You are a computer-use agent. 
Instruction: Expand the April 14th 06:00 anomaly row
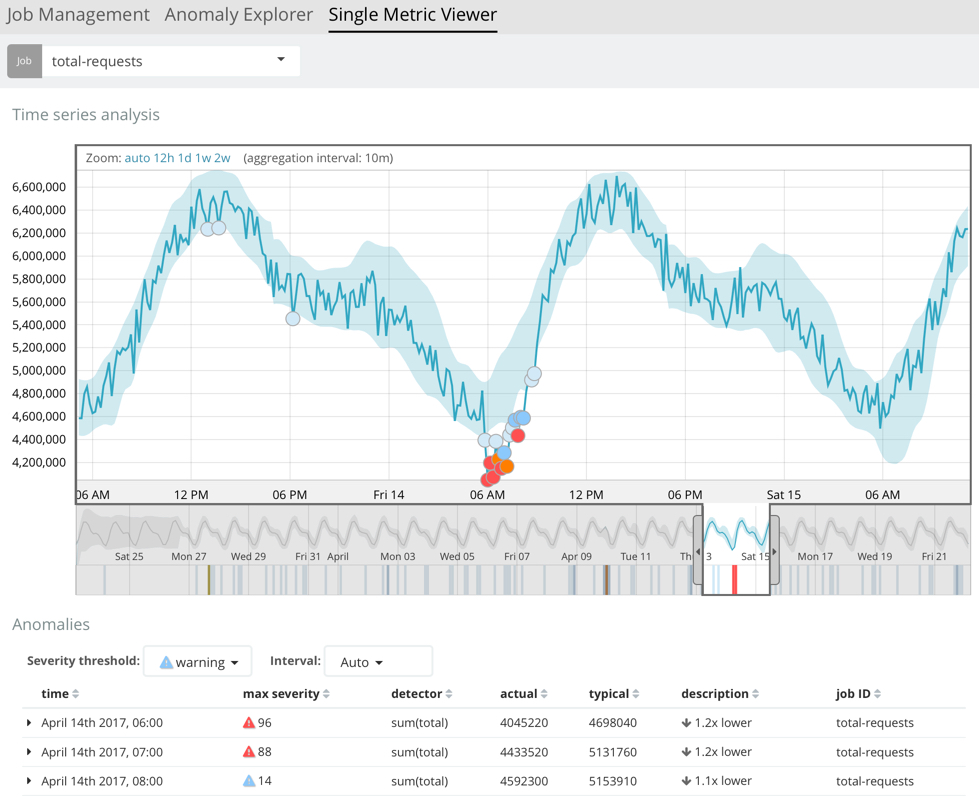click(x=29, y=722)
